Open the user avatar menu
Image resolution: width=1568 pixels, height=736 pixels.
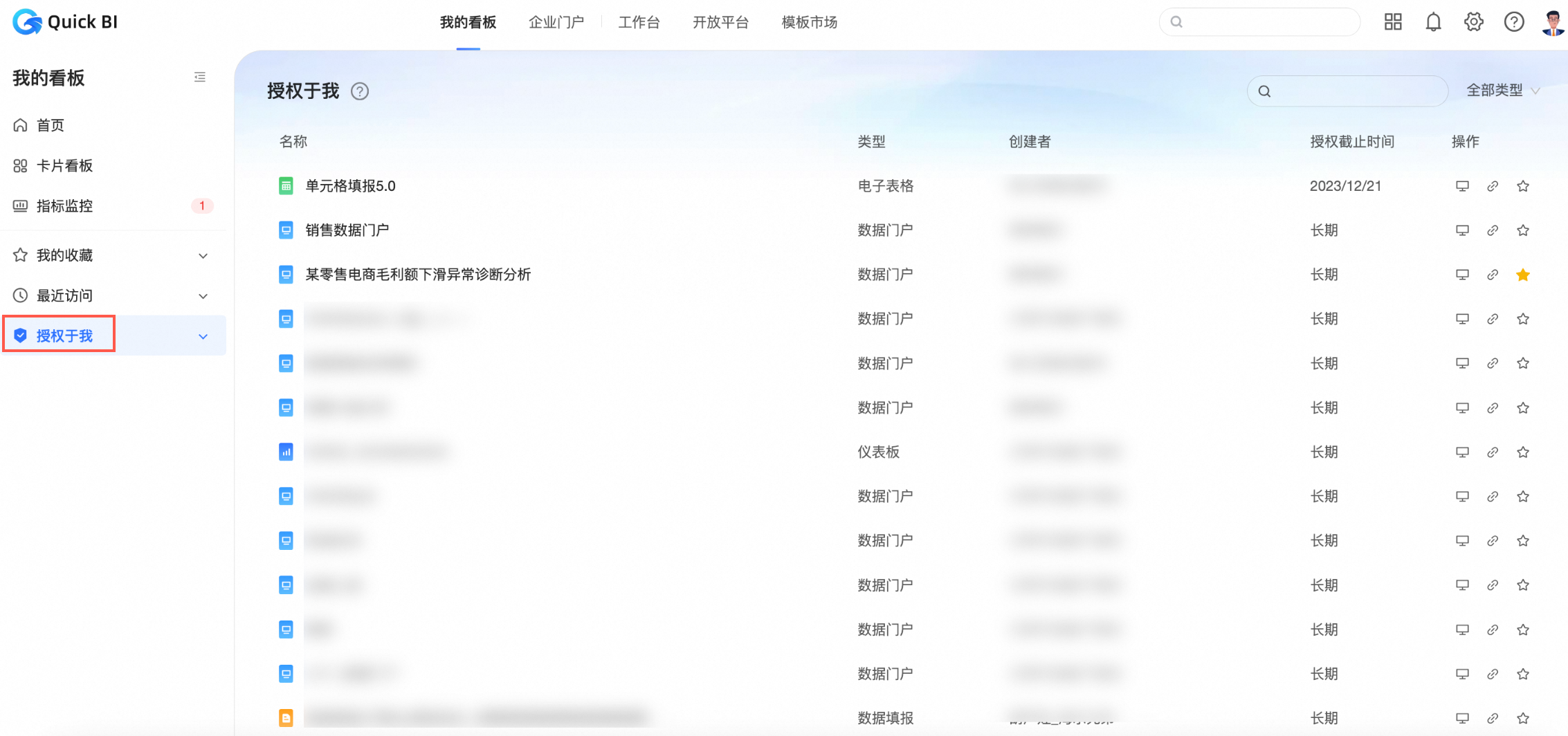(1553, 22)
